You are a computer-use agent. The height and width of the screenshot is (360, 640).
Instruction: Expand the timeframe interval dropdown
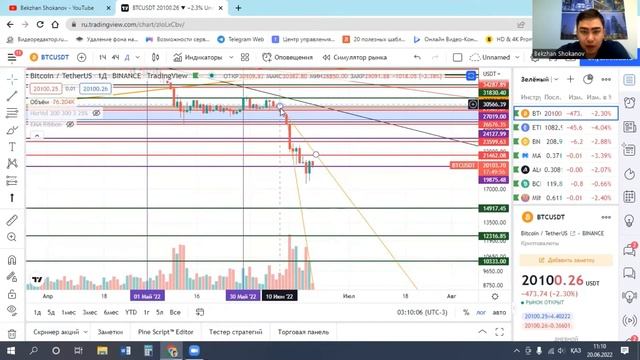click(138, 58)
